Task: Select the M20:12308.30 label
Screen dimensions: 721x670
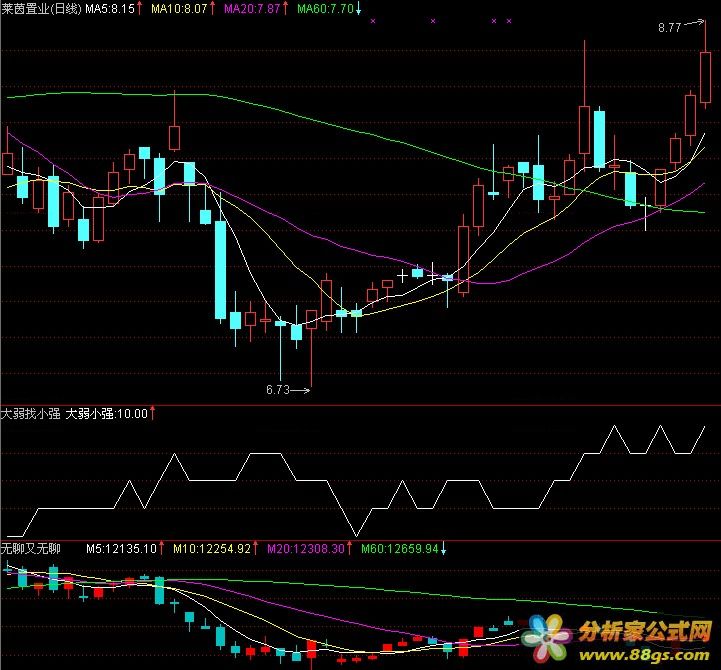Action: tap(306, 549)
